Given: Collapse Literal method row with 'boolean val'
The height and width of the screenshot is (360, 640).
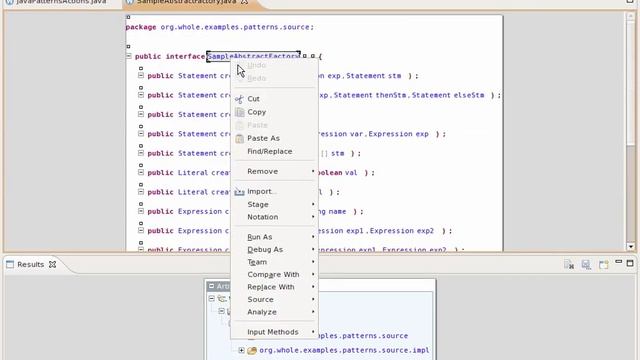Looking at the screenshot, I should 141,172.
